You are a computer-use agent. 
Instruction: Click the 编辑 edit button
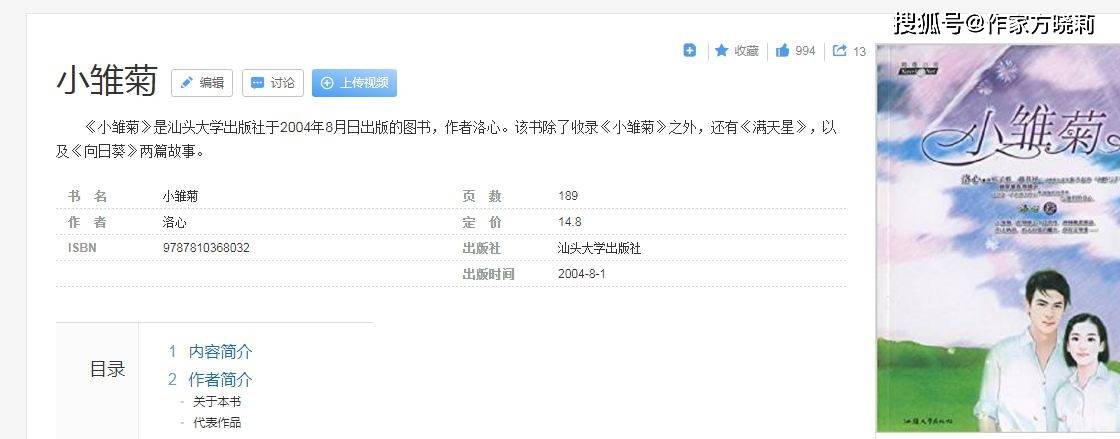click(202, 83)
